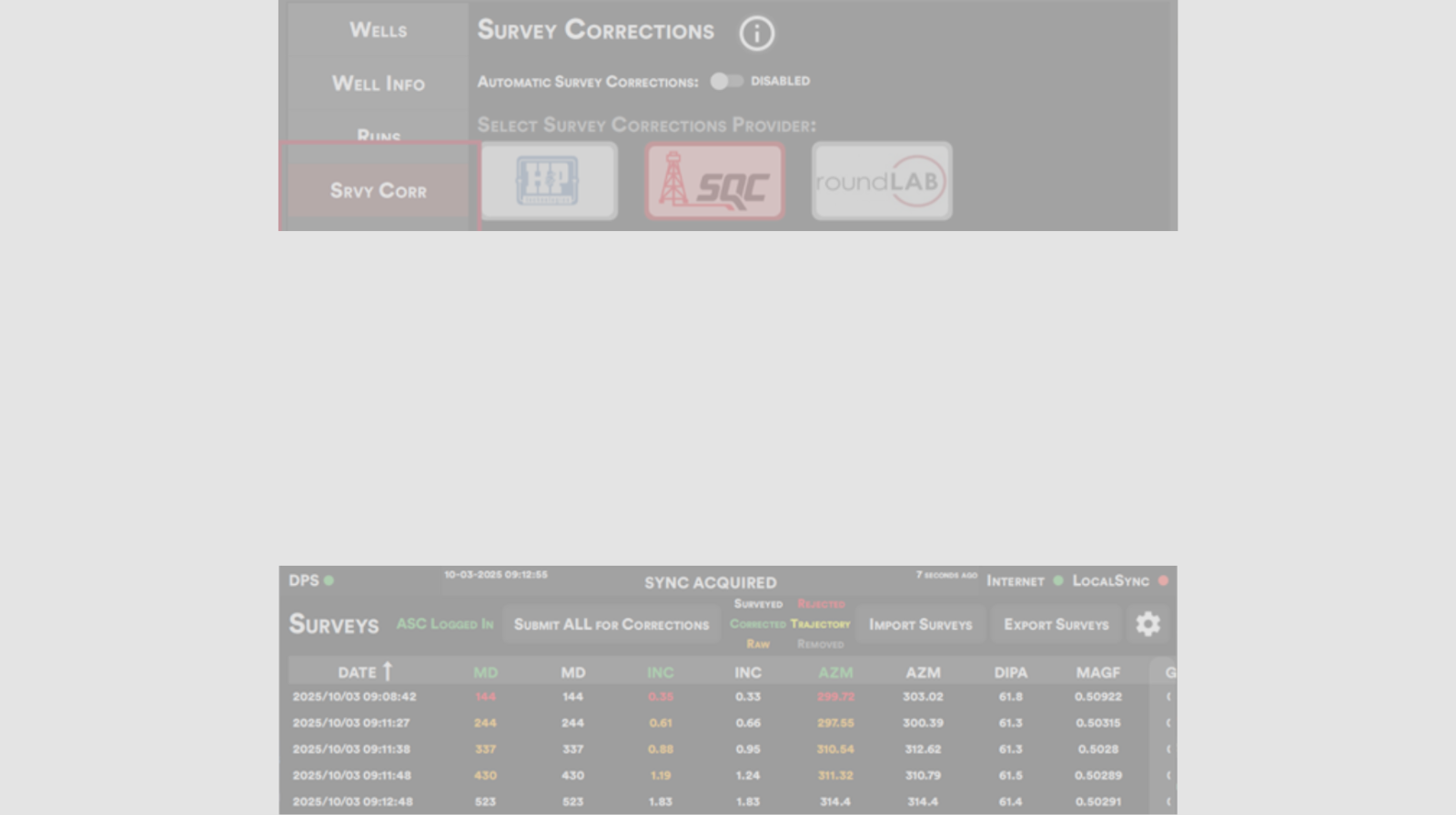Open the Well Info tab
The width and height of the screenshot is (1456, 815).
click(379, 84)
